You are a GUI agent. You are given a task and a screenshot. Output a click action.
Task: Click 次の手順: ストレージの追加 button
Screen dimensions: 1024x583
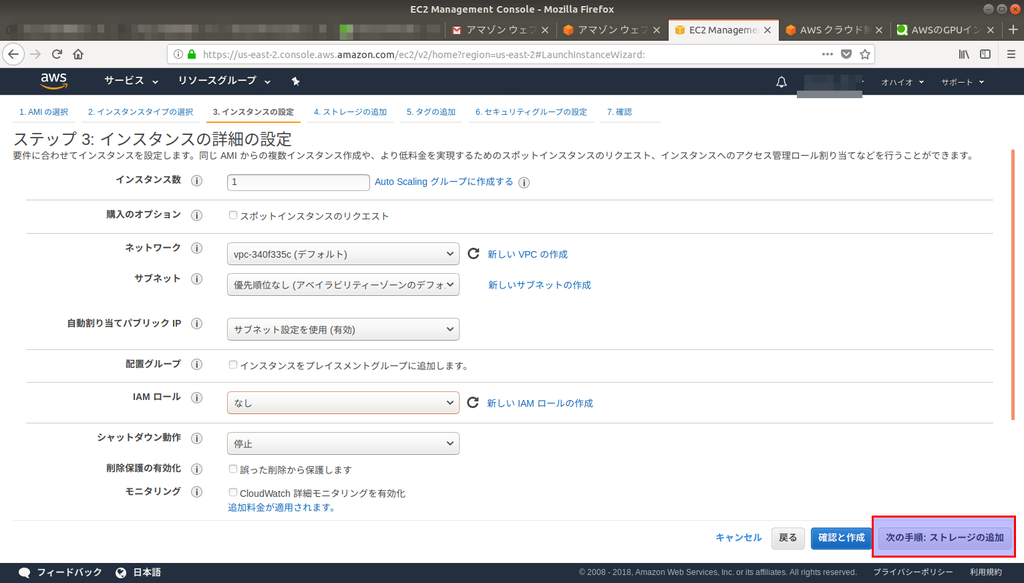point(944,537)
